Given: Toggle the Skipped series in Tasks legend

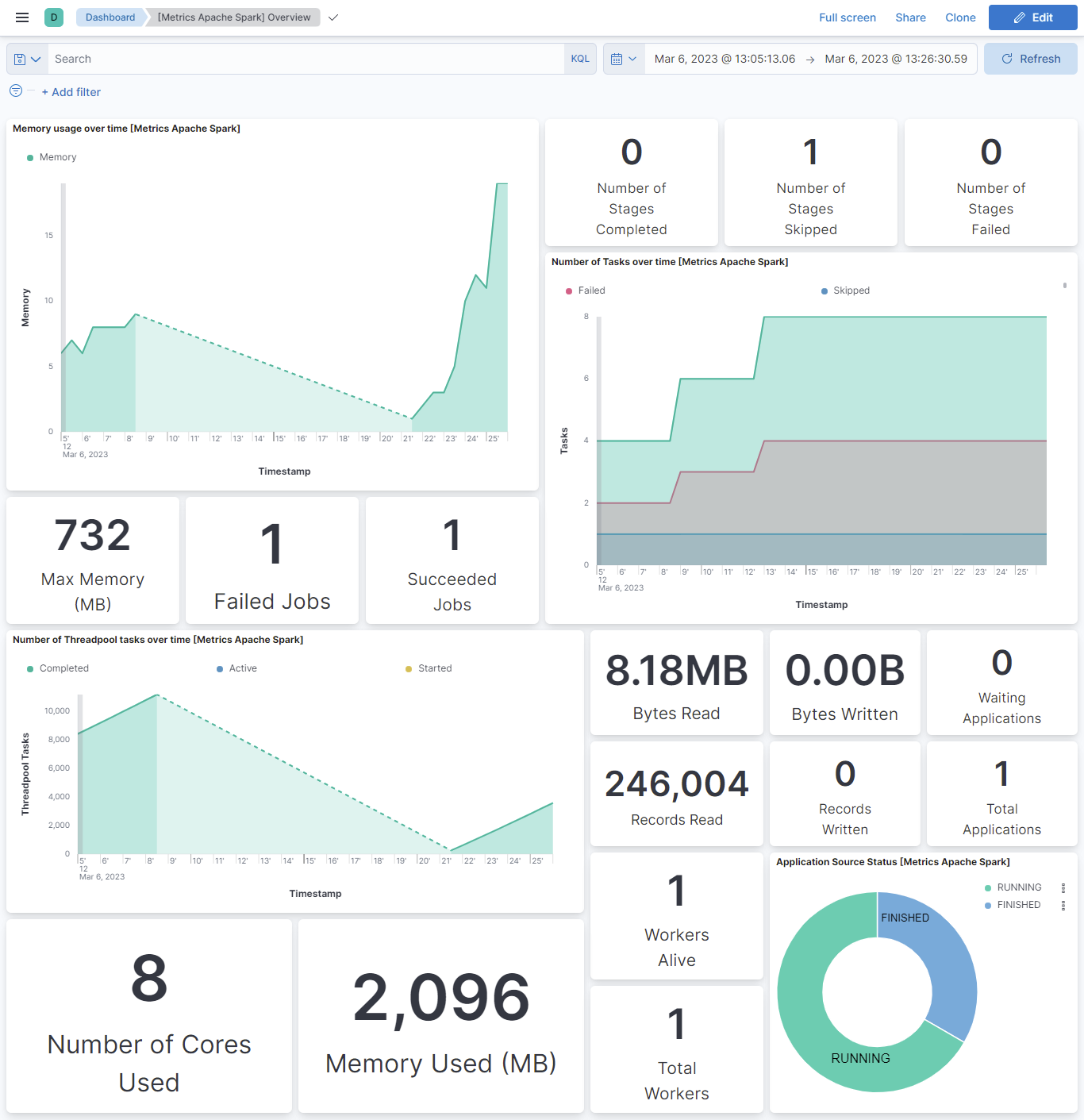Looking at the screenshot, I should click(x=851, y=291).
